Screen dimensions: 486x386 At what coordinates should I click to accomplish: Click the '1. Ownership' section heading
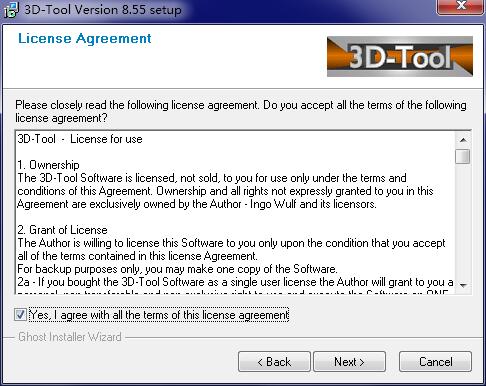(x=48, y=165)
